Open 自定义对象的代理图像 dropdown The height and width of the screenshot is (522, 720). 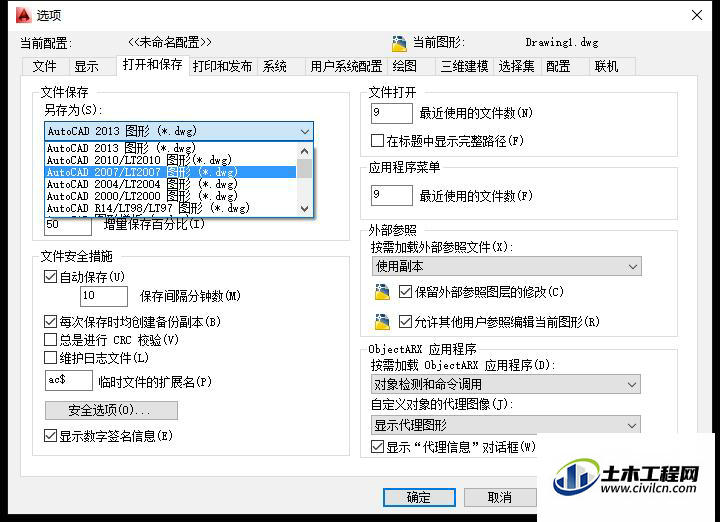point(505,425)
